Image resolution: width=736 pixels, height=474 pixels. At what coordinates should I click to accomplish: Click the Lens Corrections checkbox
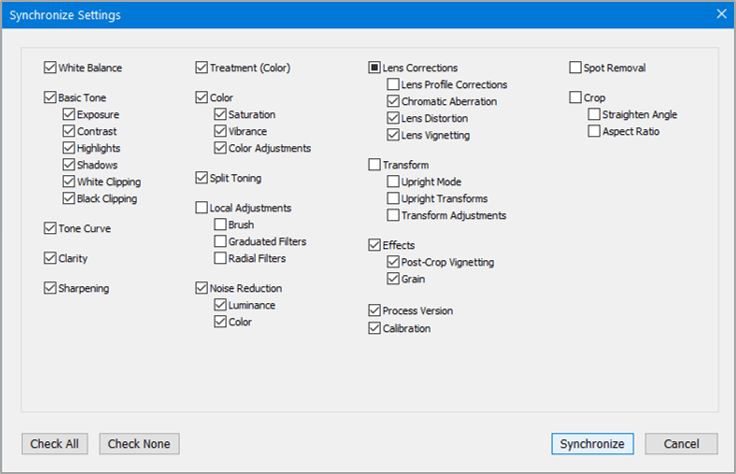[x=375, y=68]
